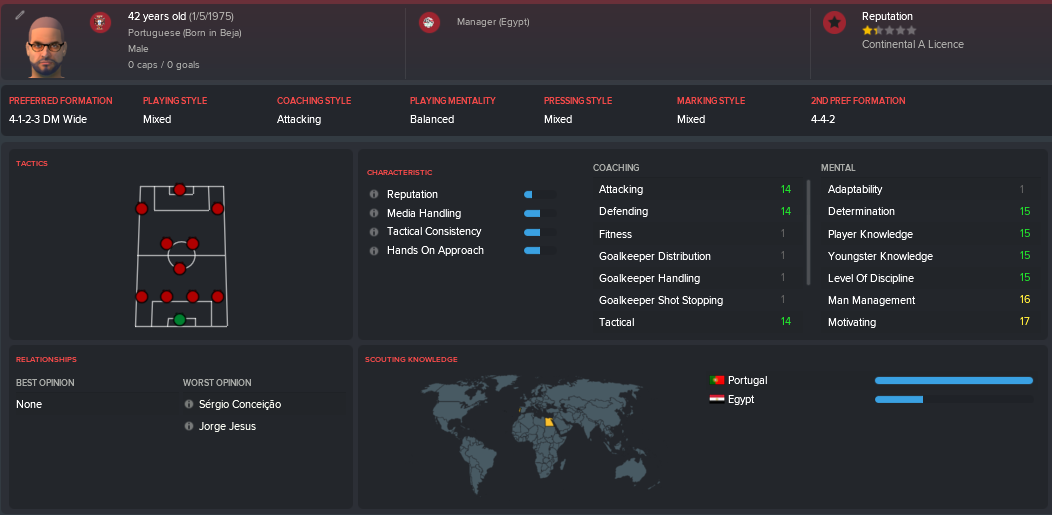
Task: Click the Egypt flag icon
Action: pyautogui.click(x=717, y=399)
